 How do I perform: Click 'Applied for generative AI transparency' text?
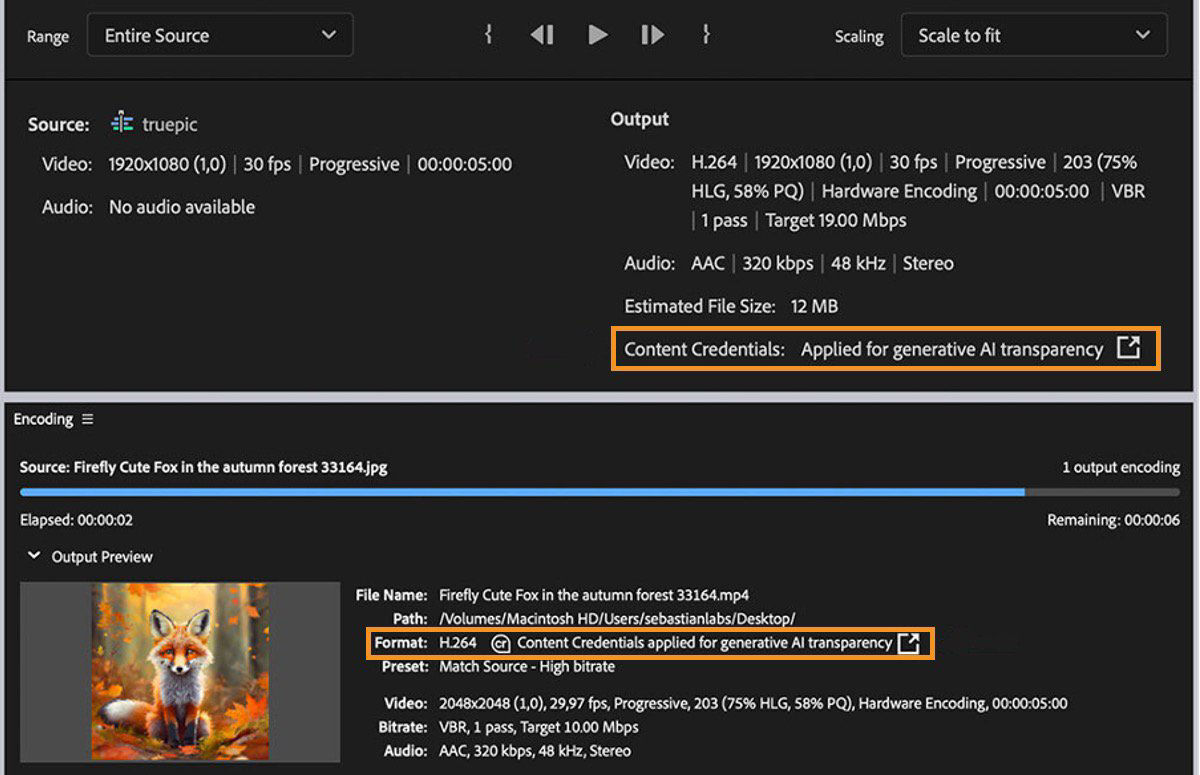click(x=955, y=349)
